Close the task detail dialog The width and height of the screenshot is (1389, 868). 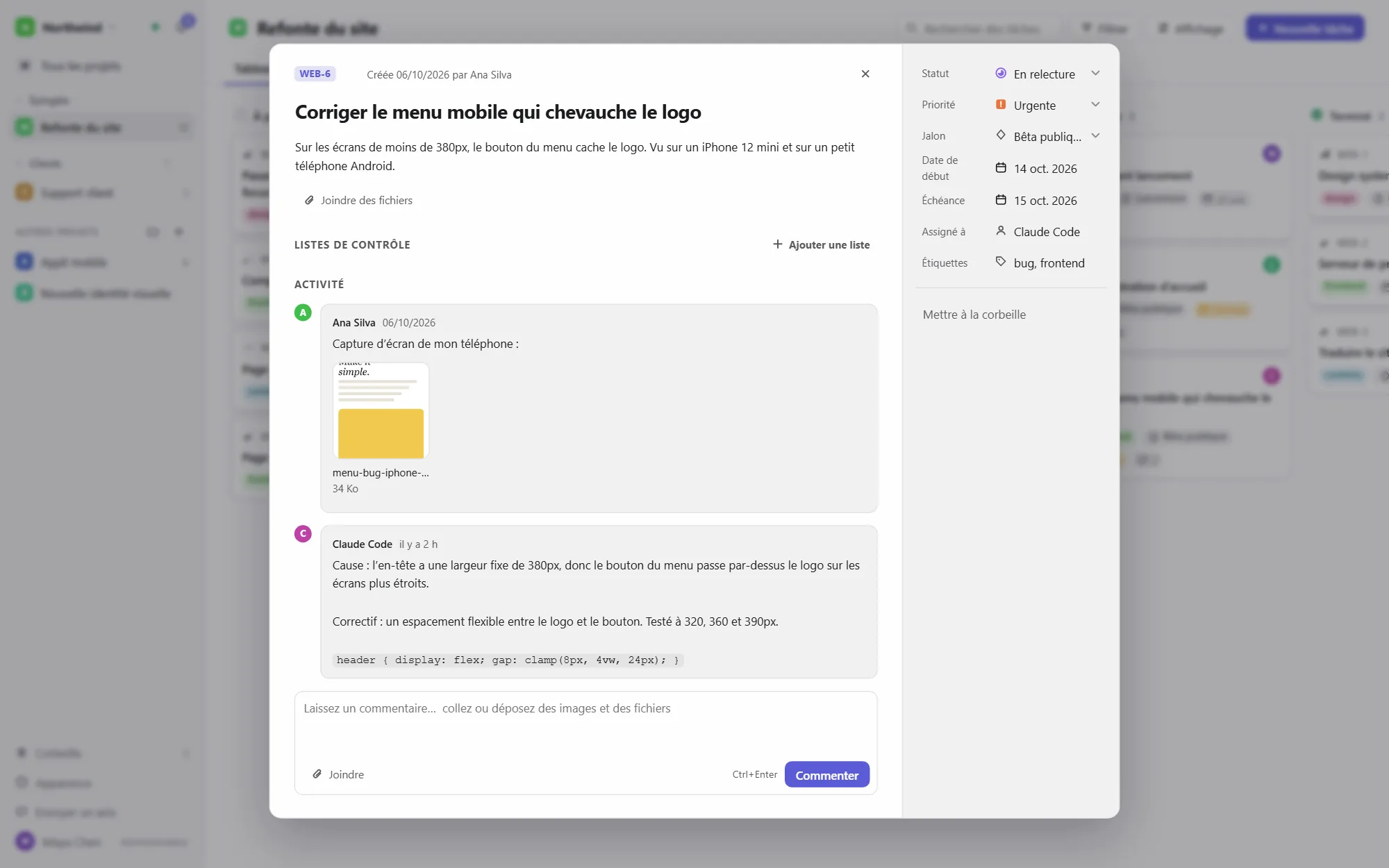tap(865, 74)
